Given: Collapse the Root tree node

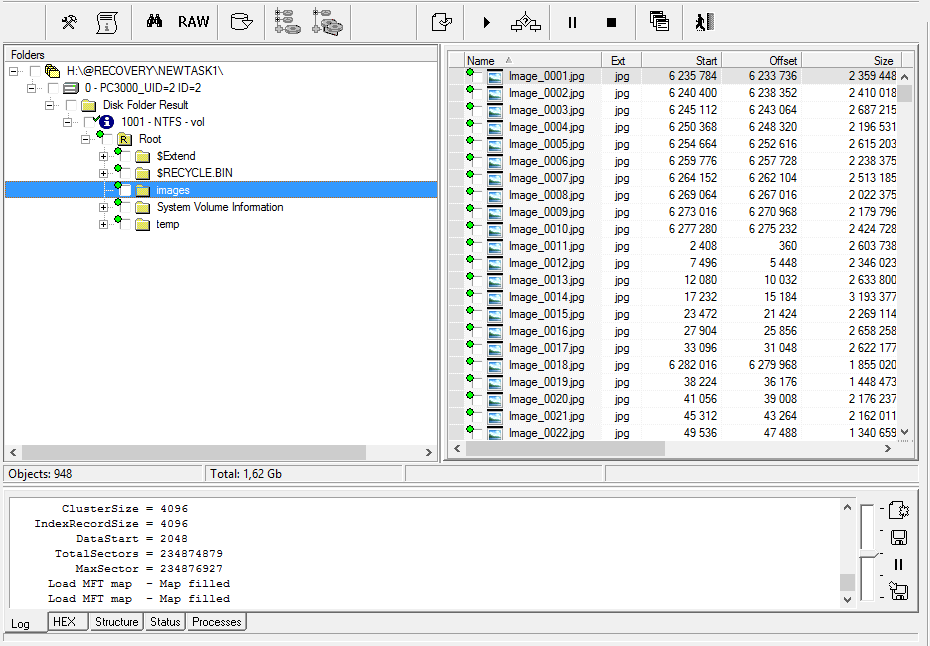Looking at the screenshot, I should click(86, 139).
